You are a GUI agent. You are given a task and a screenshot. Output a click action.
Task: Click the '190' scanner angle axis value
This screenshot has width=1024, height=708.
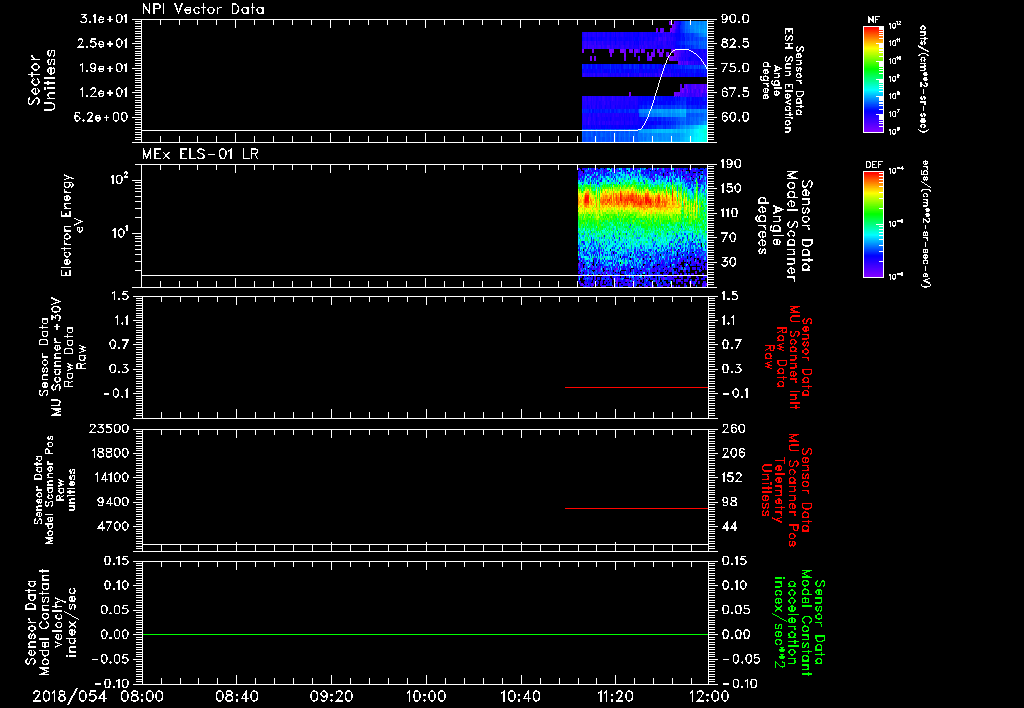(731, 164)
